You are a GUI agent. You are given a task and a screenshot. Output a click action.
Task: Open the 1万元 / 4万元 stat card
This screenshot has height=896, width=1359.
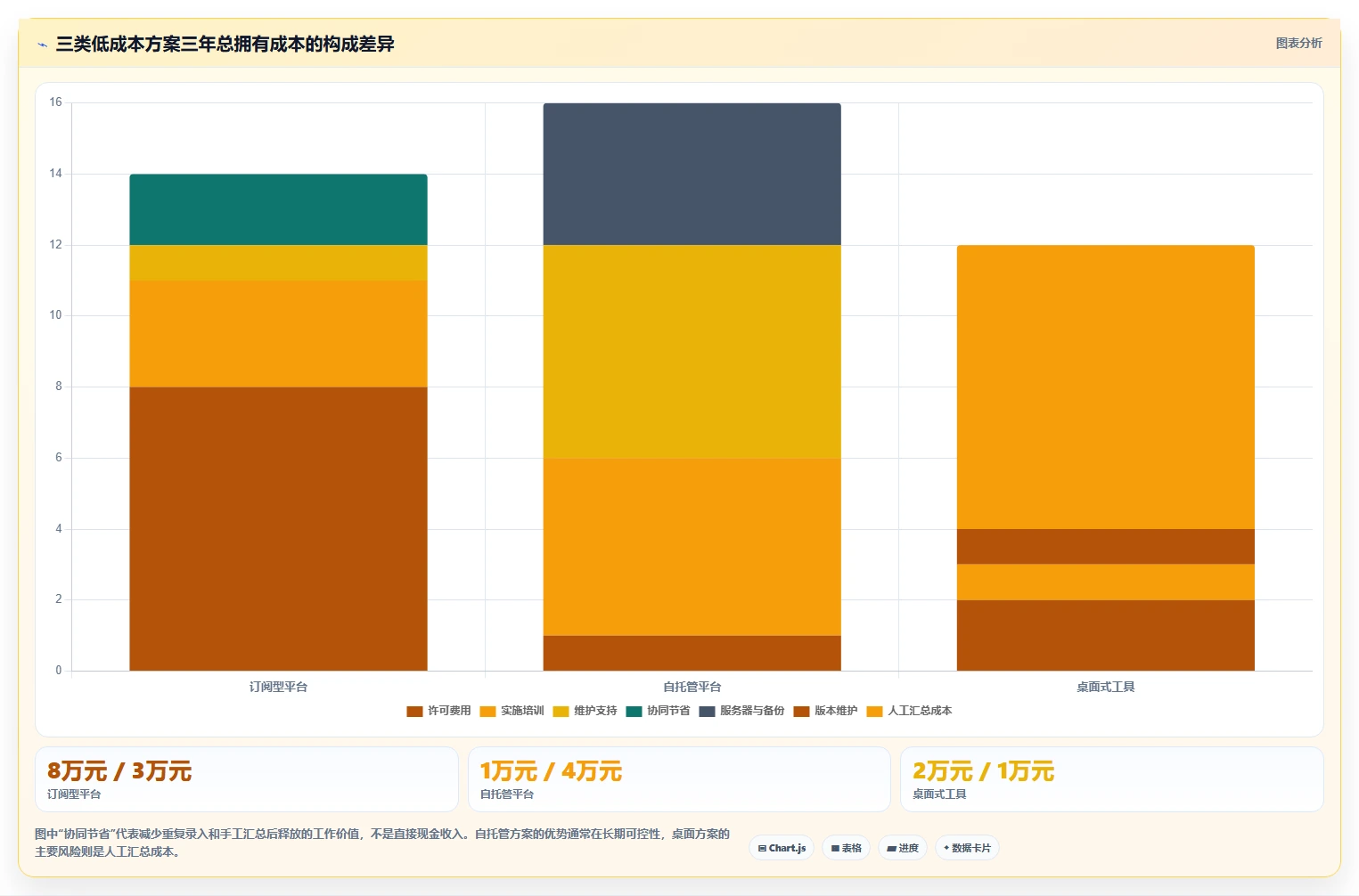[679, 779]
